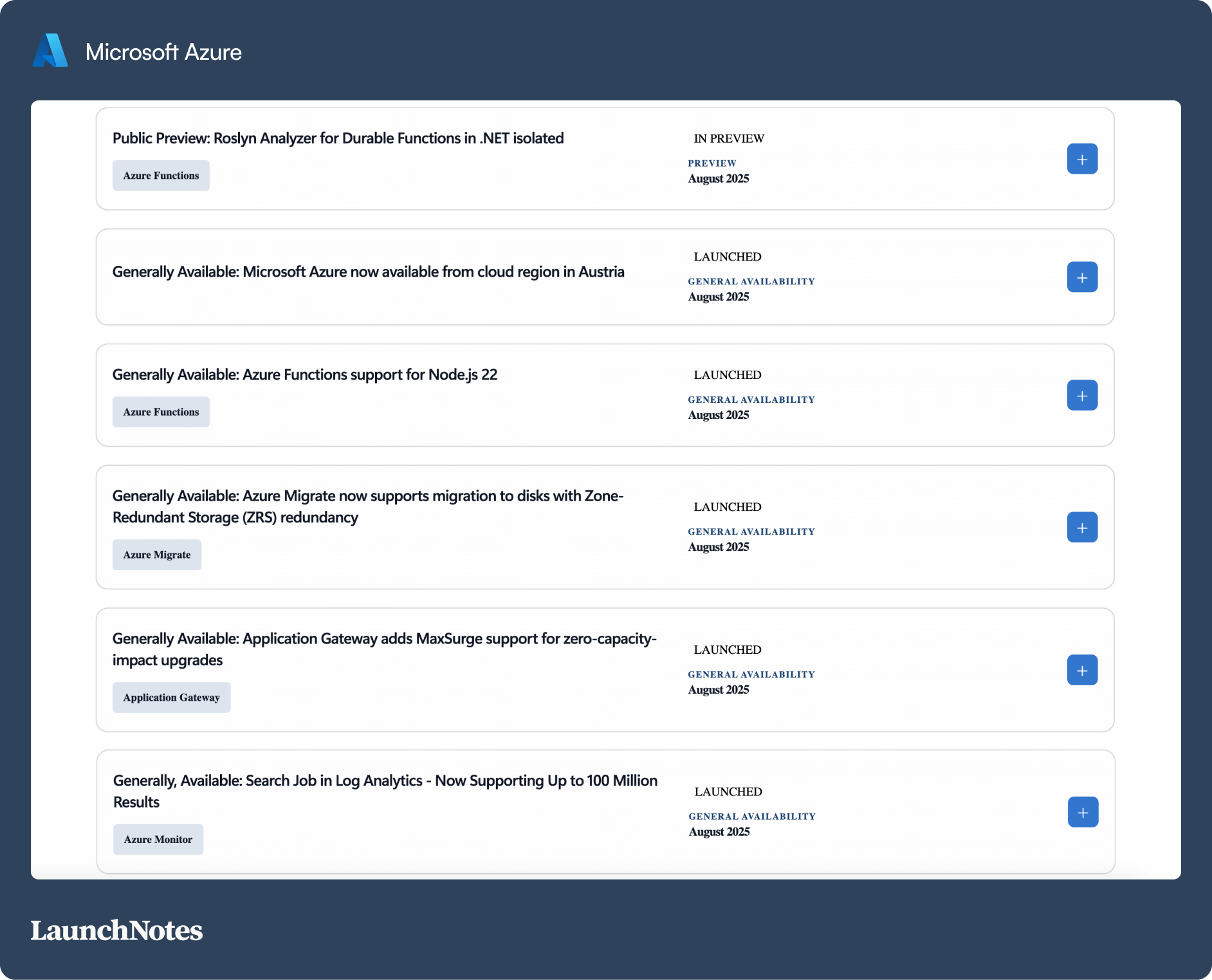Select the Azure Migrate tag
The width and height of the screenshot is (1212, 980).
coord(157,555)
